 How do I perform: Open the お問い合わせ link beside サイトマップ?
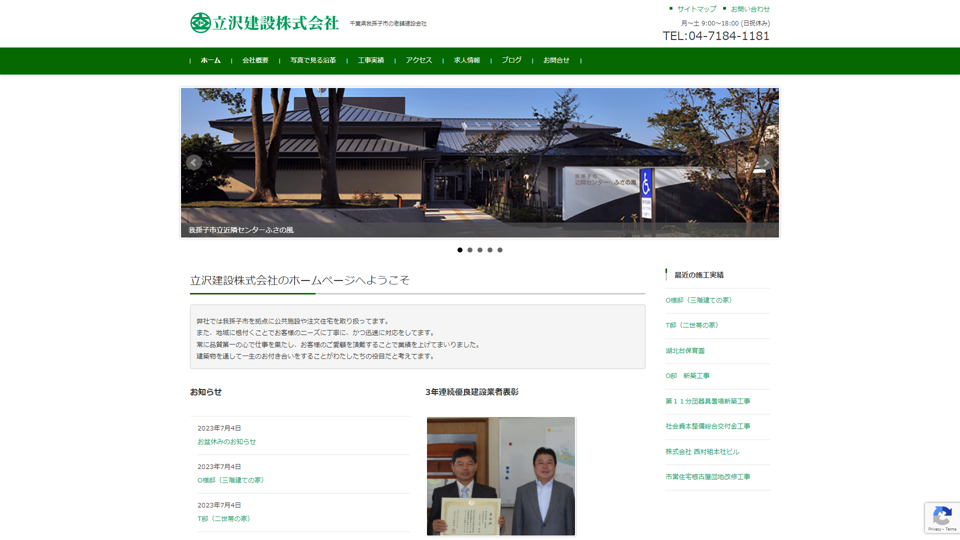click(750, 9)
